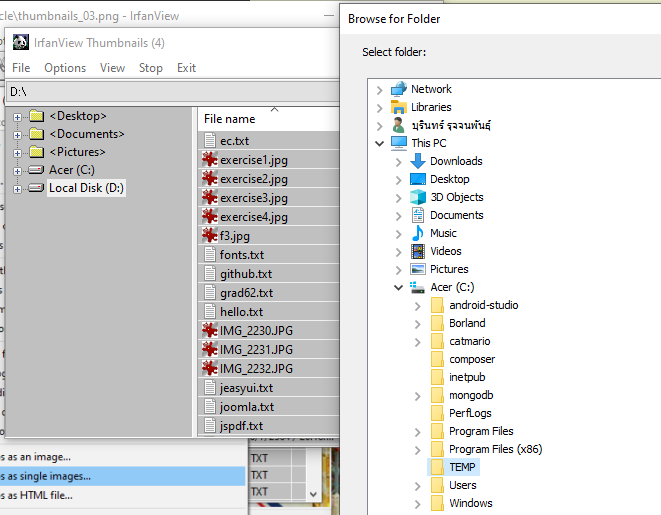Expand the Acer (C:) drive in left tree
661x515 pixels.
pos(18,170)
